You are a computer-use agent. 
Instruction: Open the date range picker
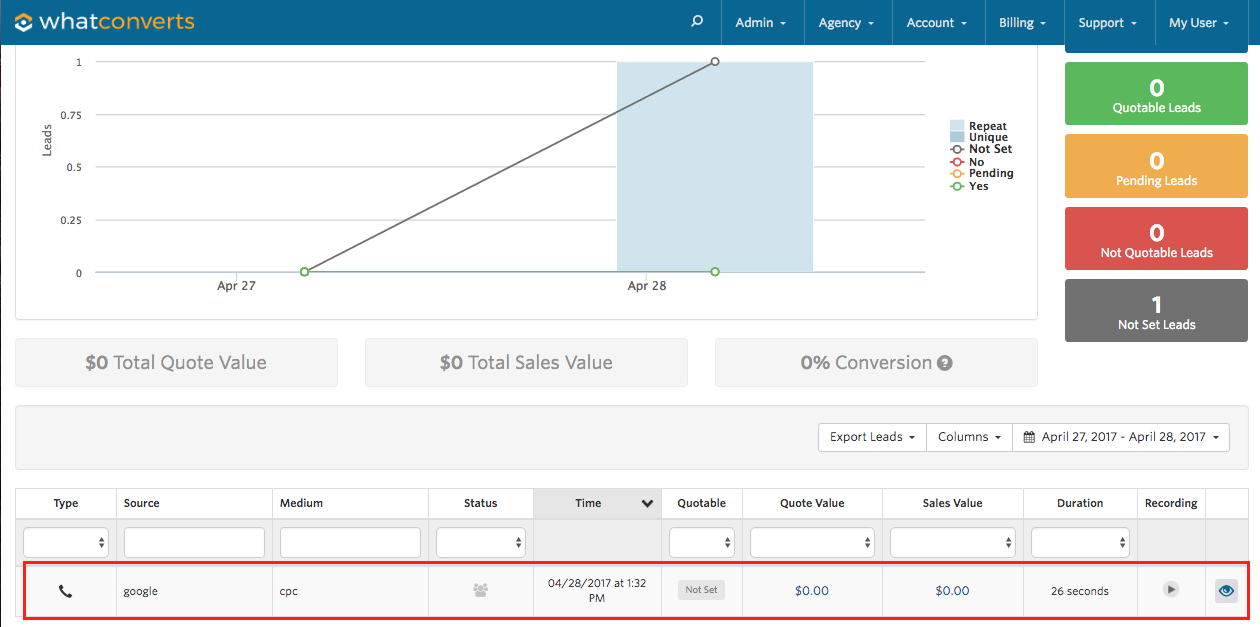click(x=1120, y=437)
